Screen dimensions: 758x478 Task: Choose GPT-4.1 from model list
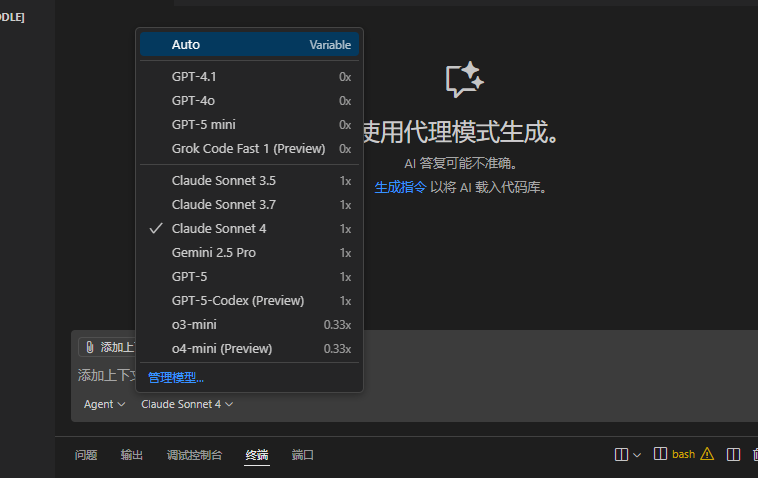[249, 77]
